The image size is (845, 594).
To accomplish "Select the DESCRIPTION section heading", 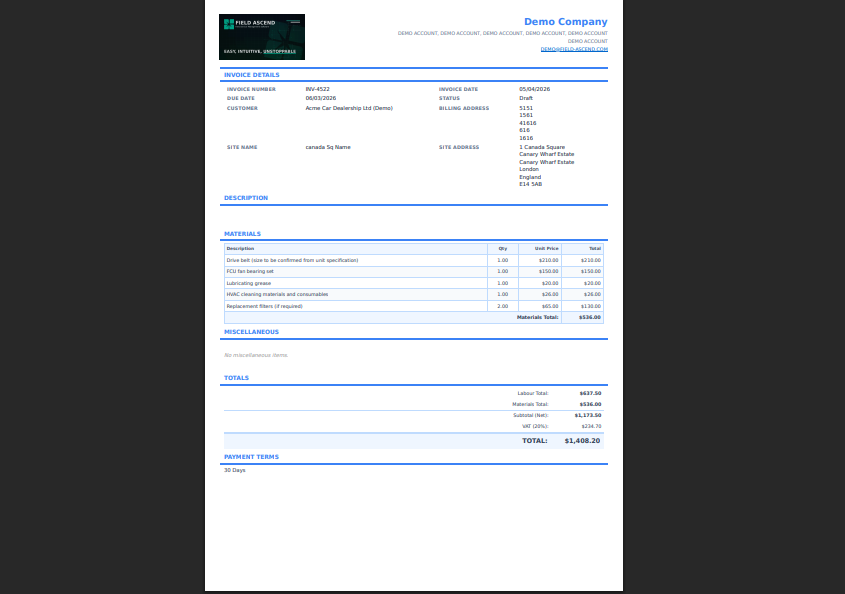I will (246, 198).
